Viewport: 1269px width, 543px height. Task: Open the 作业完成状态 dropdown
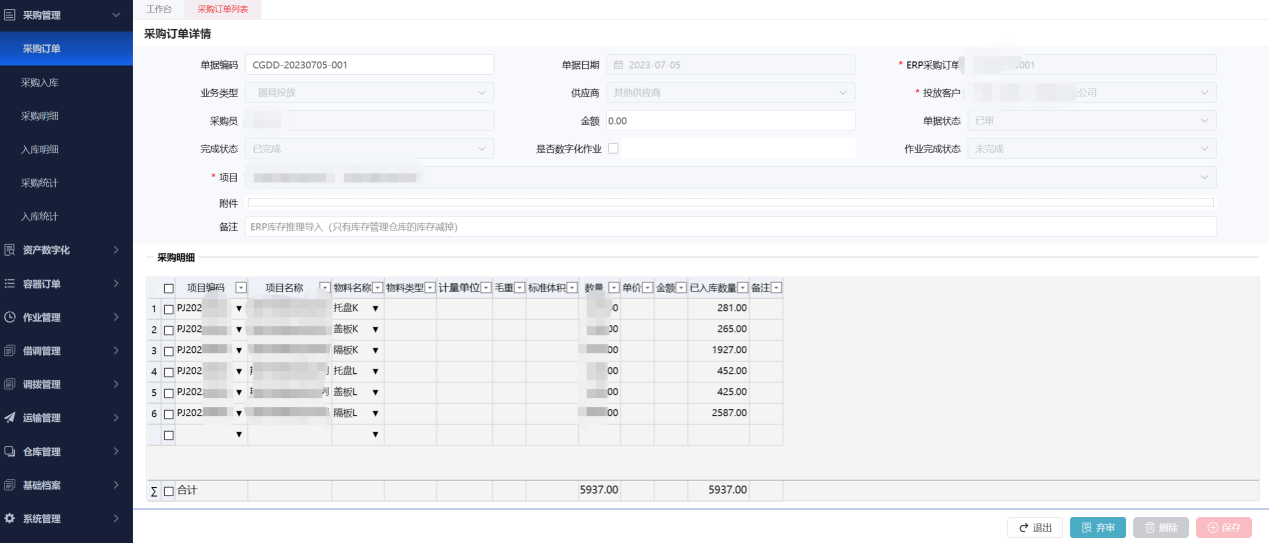1092,149
